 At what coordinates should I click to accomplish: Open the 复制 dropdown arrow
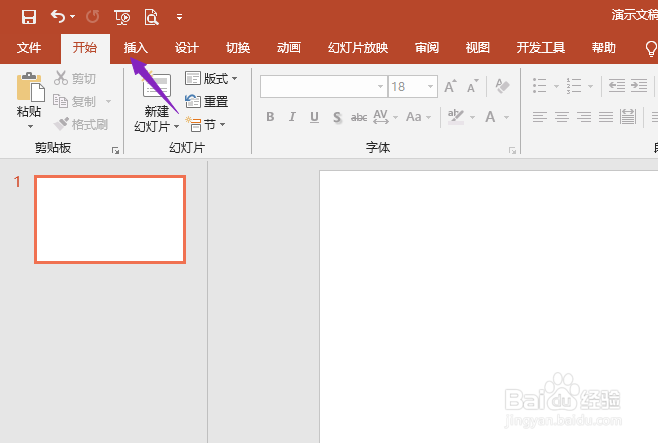click(108, 101)
